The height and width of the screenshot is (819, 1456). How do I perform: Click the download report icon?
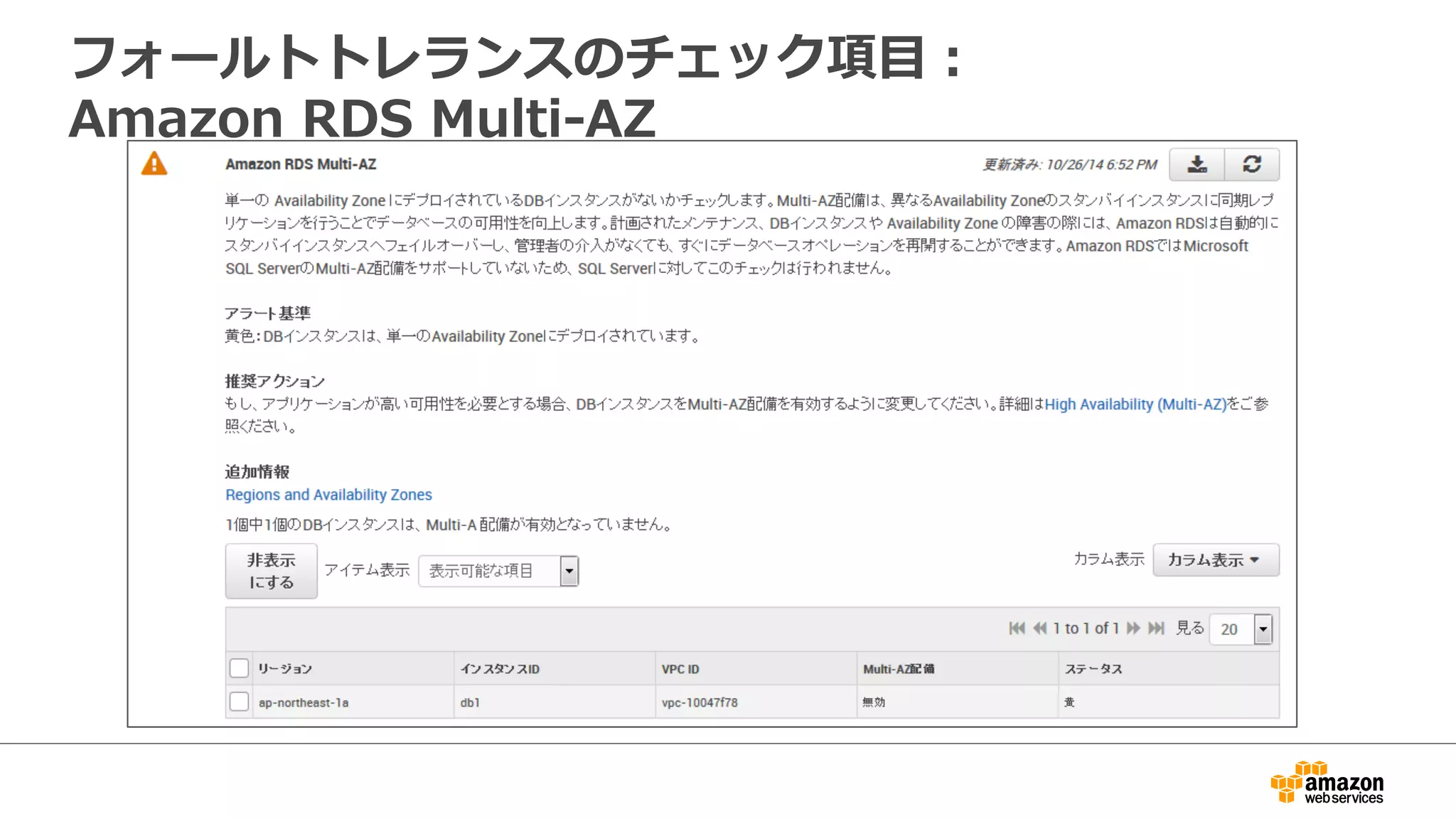(1197, 164)
